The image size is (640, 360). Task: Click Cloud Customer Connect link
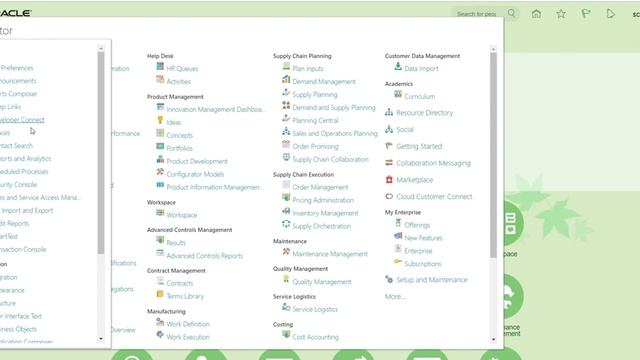[434, 196]
